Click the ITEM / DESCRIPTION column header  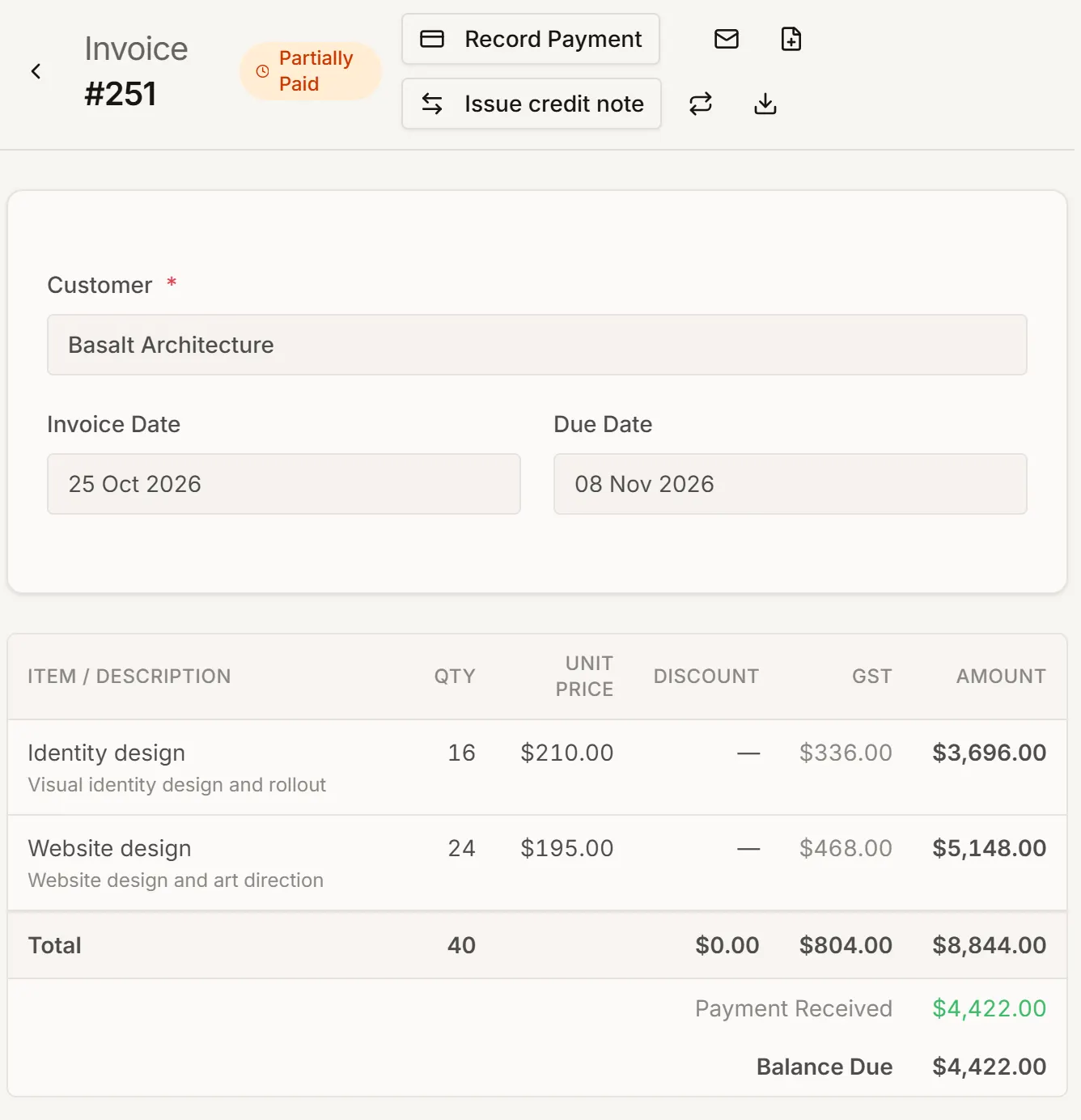pyautogui.click(x=129, y=677)
